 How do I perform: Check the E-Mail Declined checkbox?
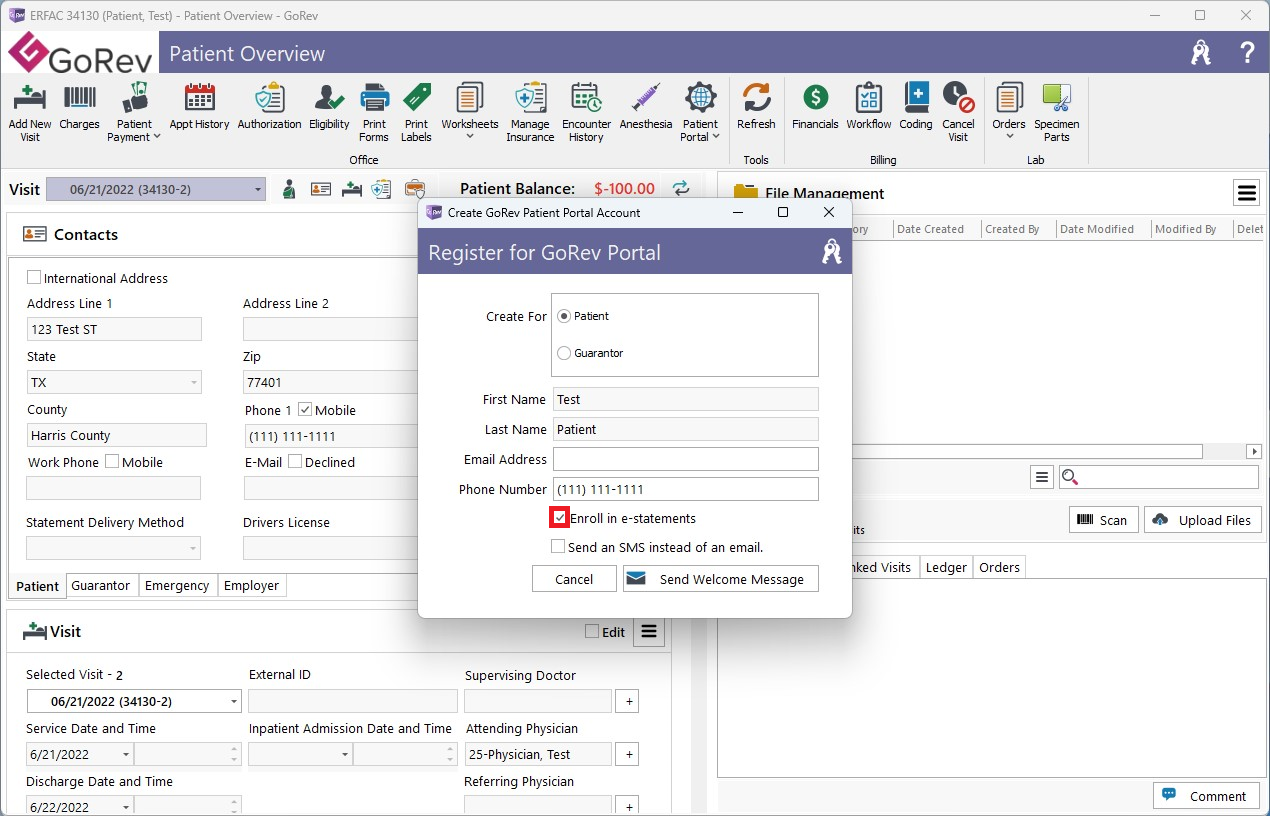pyautogui.click(x=295, y=462)
